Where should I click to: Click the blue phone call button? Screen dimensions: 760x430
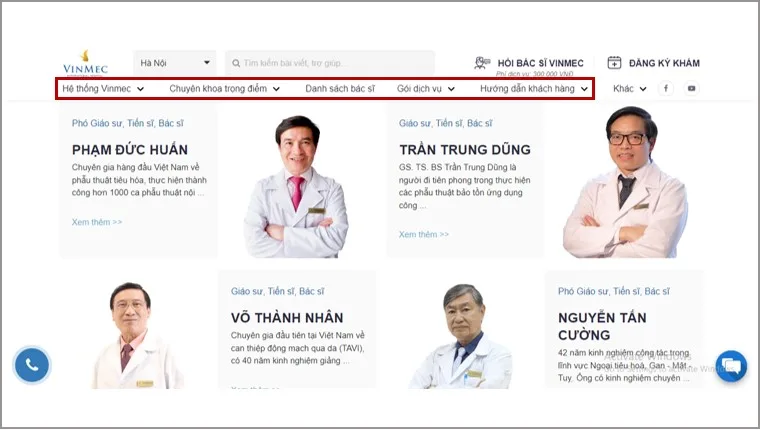(x=32, y=365)
